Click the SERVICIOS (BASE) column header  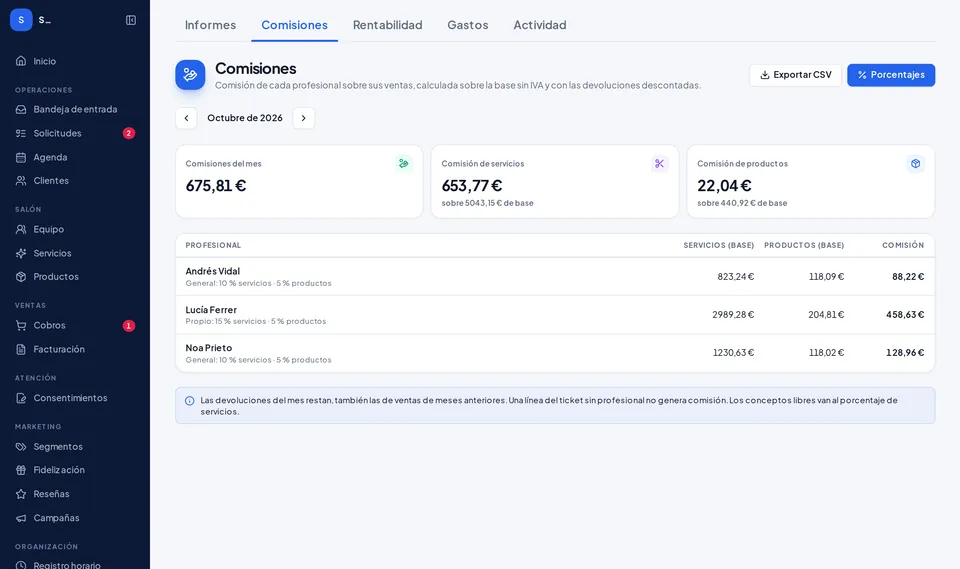tap(719, 245)
